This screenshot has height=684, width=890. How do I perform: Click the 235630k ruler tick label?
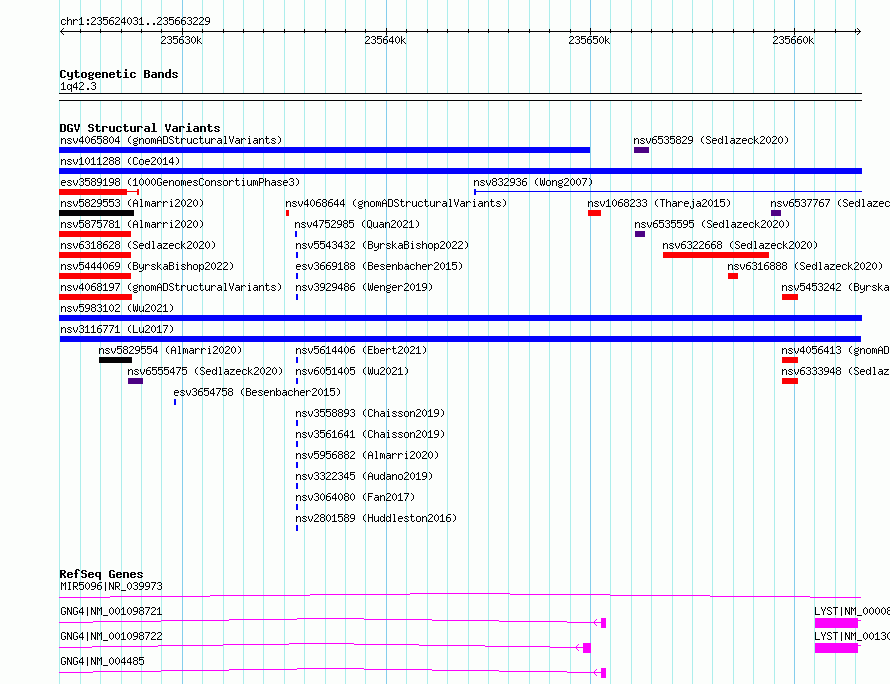tap(181, 40)
